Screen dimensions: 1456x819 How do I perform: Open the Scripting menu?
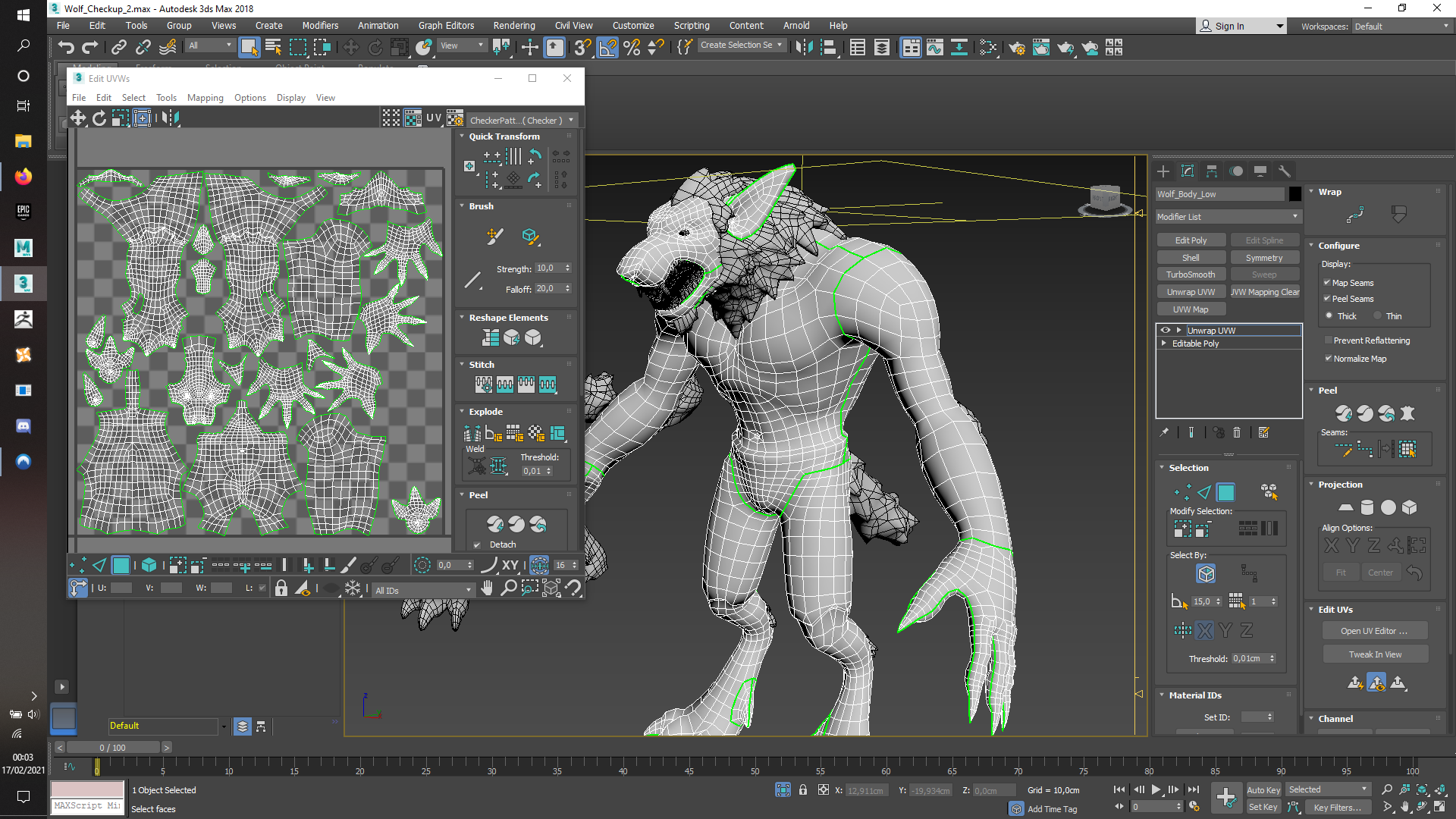click(692, 25)
